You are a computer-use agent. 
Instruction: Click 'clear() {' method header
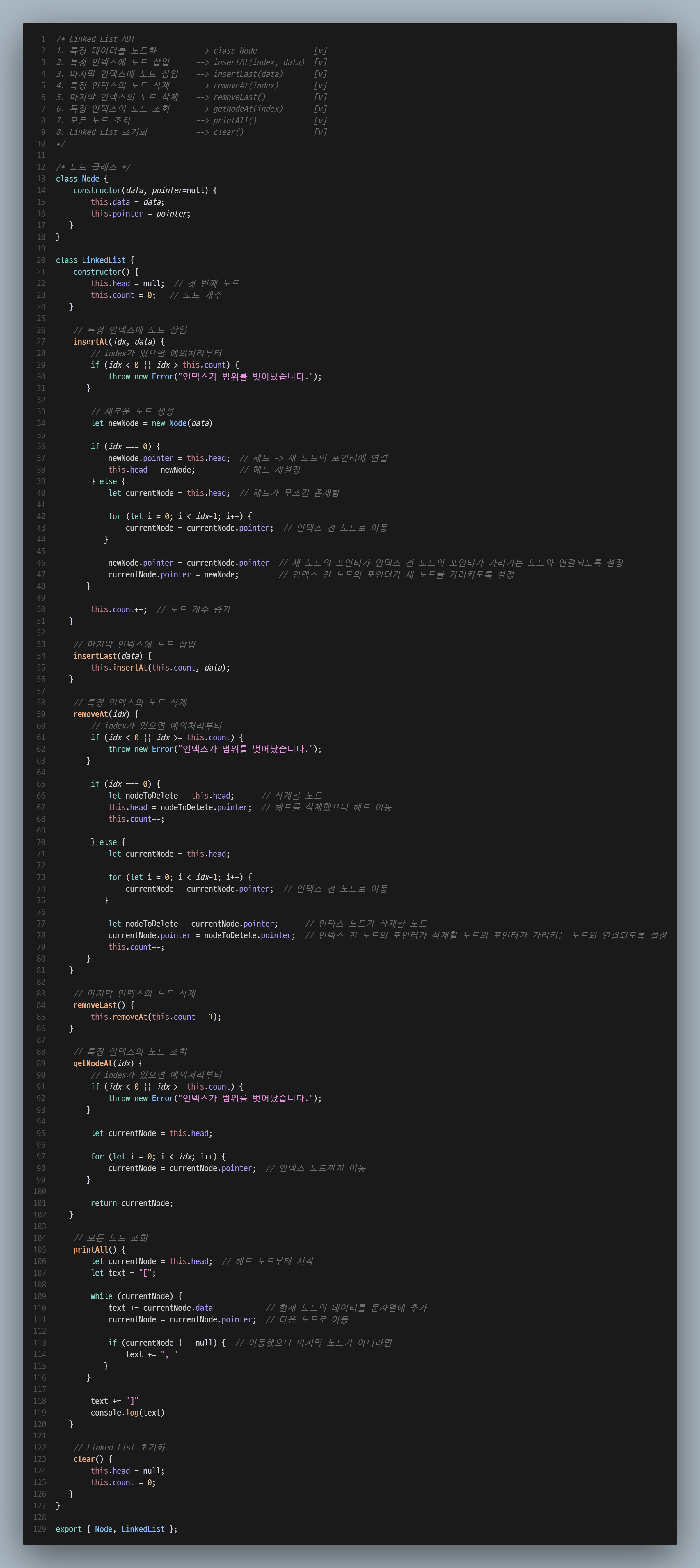click(93, 1460)
